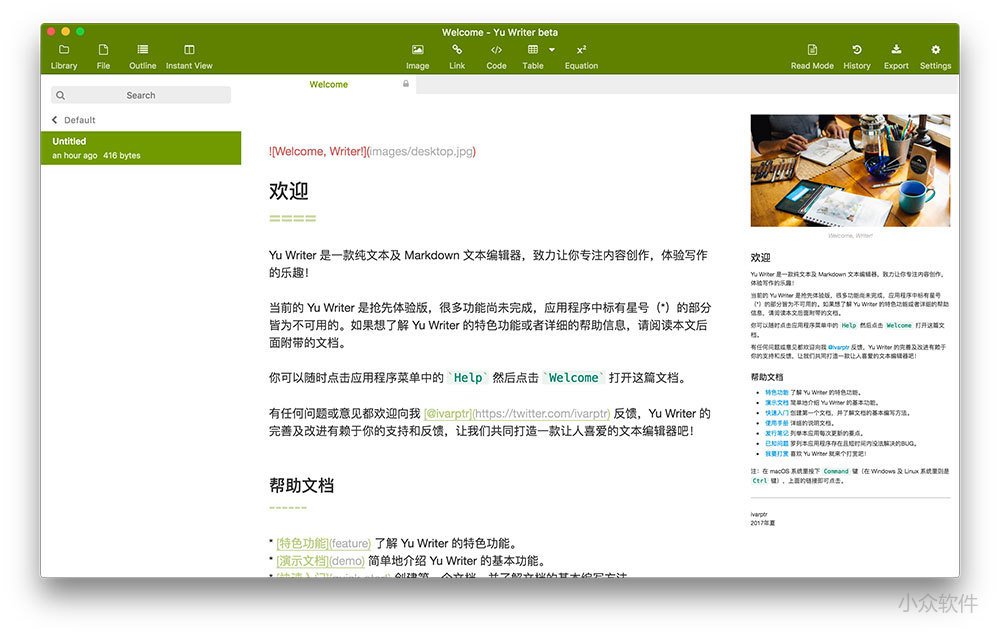
Task: Click the search magnifier icon
Action: [x=61, y=95]
